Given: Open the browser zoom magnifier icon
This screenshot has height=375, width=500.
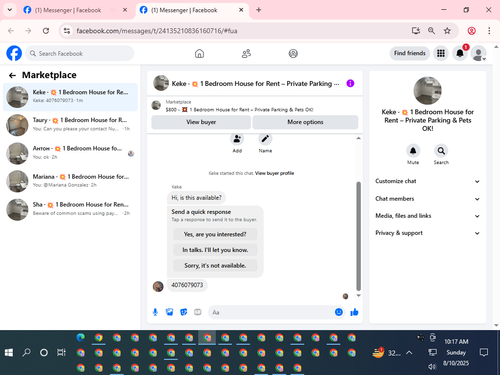Looking at the screenshot, I should point(431,31).
